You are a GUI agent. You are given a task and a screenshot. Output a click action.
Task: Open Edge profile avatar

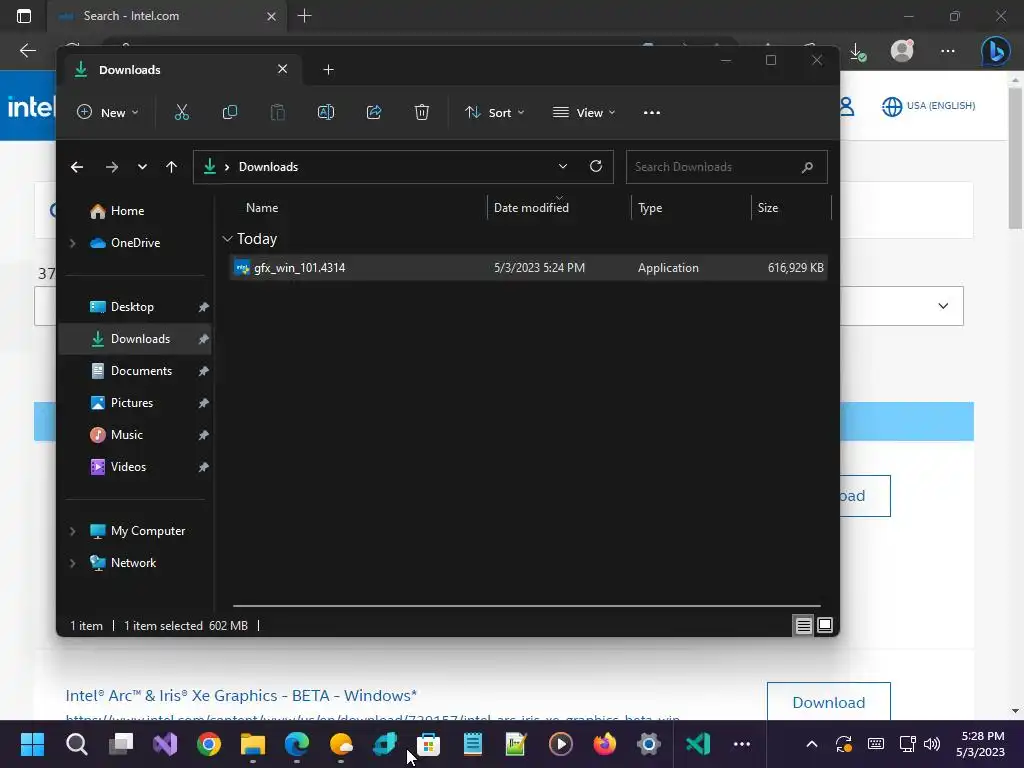[902, 51]
